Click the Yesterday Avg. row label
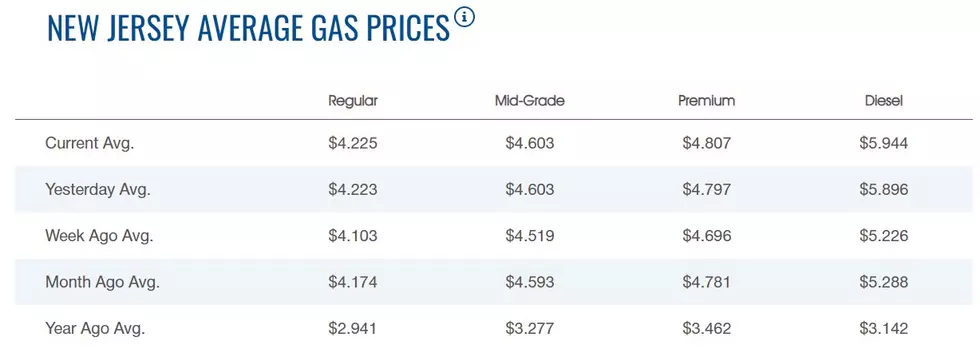The image size is (980, 361). coord(98,190)
